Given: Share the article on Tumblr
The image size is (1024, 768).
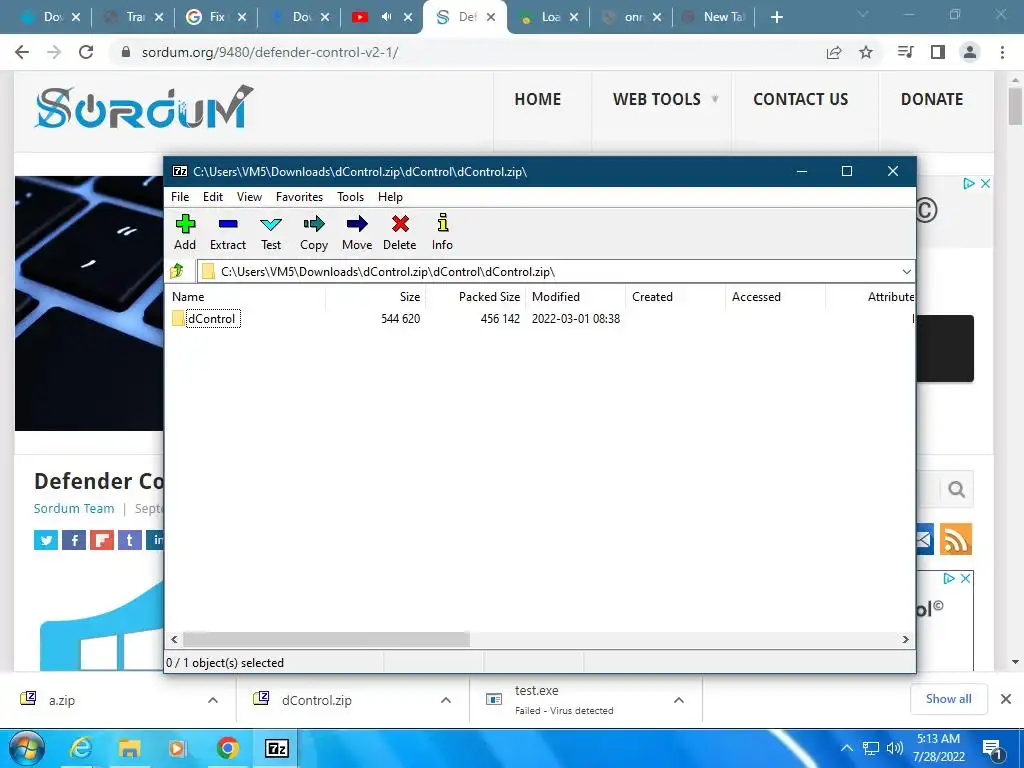Looking at the screenshot, I should [129, 540].
